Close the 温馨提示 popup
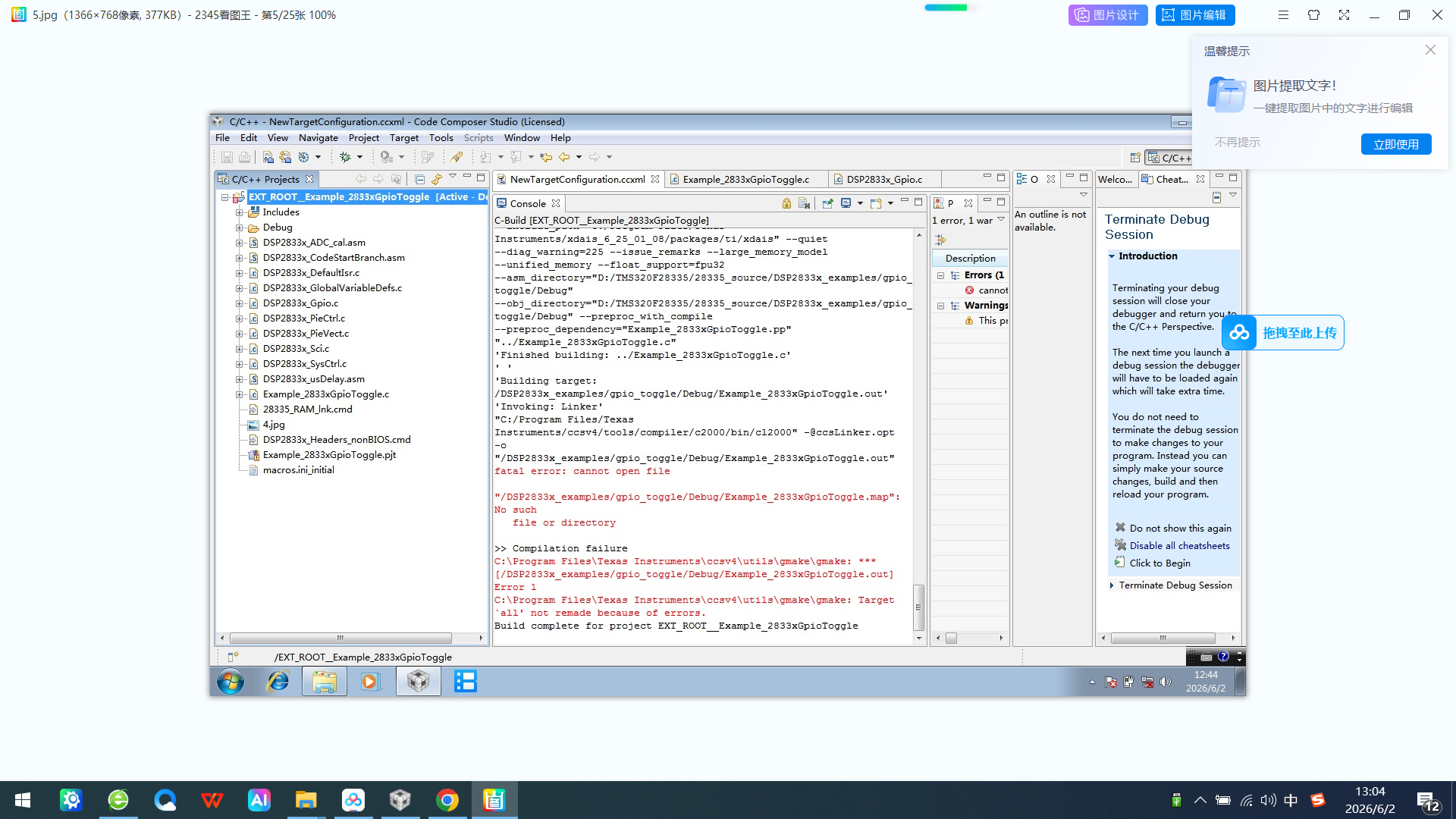The image size is (1456, 819). (x=1430, y=49)
